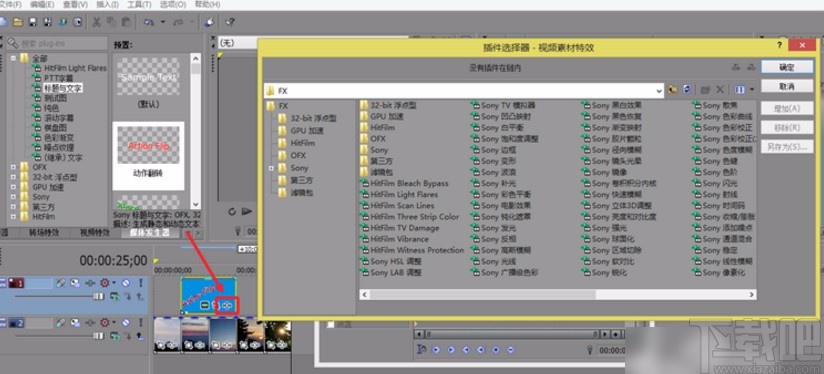Open the event FX icon on text clip
Image resolution: width=824 pixels, height=374 pixels.
[x=228, y=305]
